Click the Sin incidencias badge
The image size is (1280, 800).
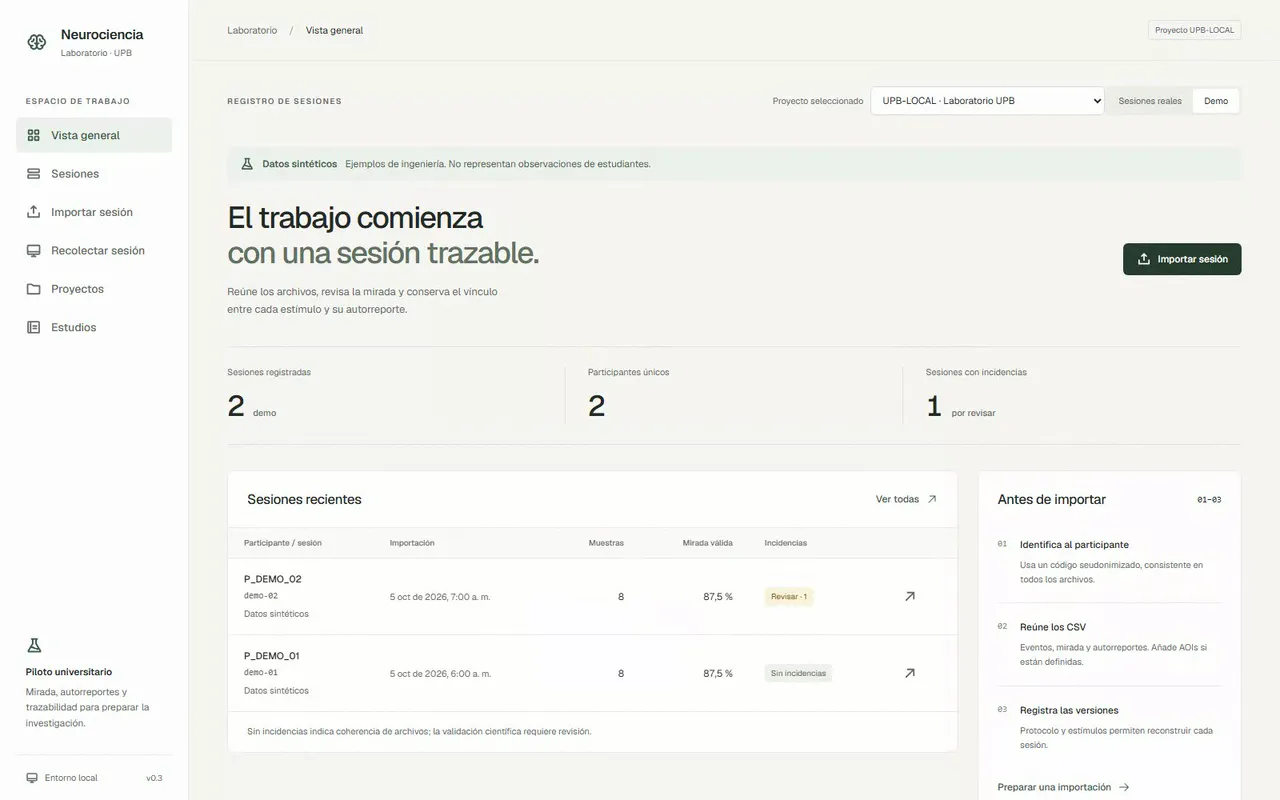(798, 673)
